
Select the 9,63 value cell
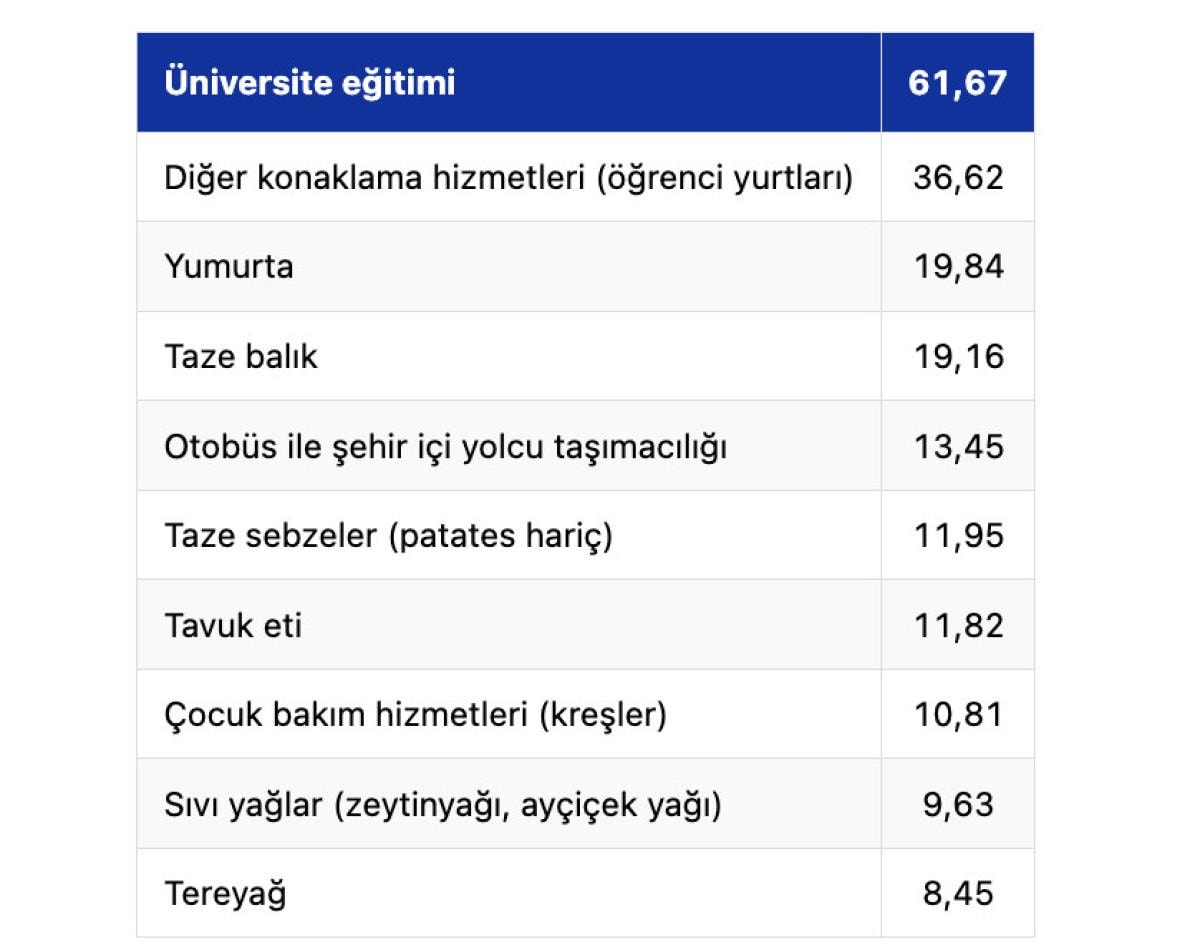pos(957,804)
